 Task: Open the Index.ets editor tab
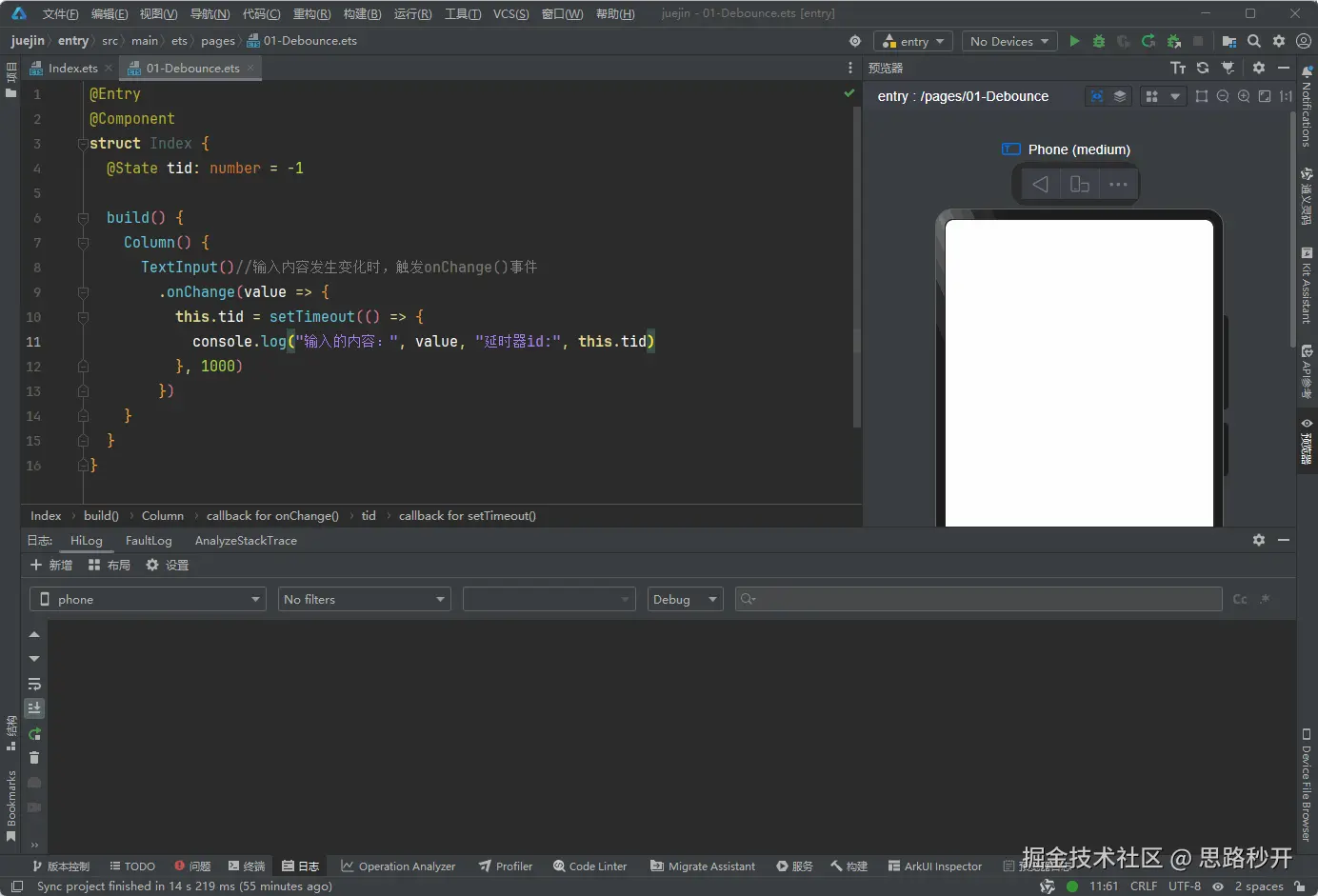[72, 68]
